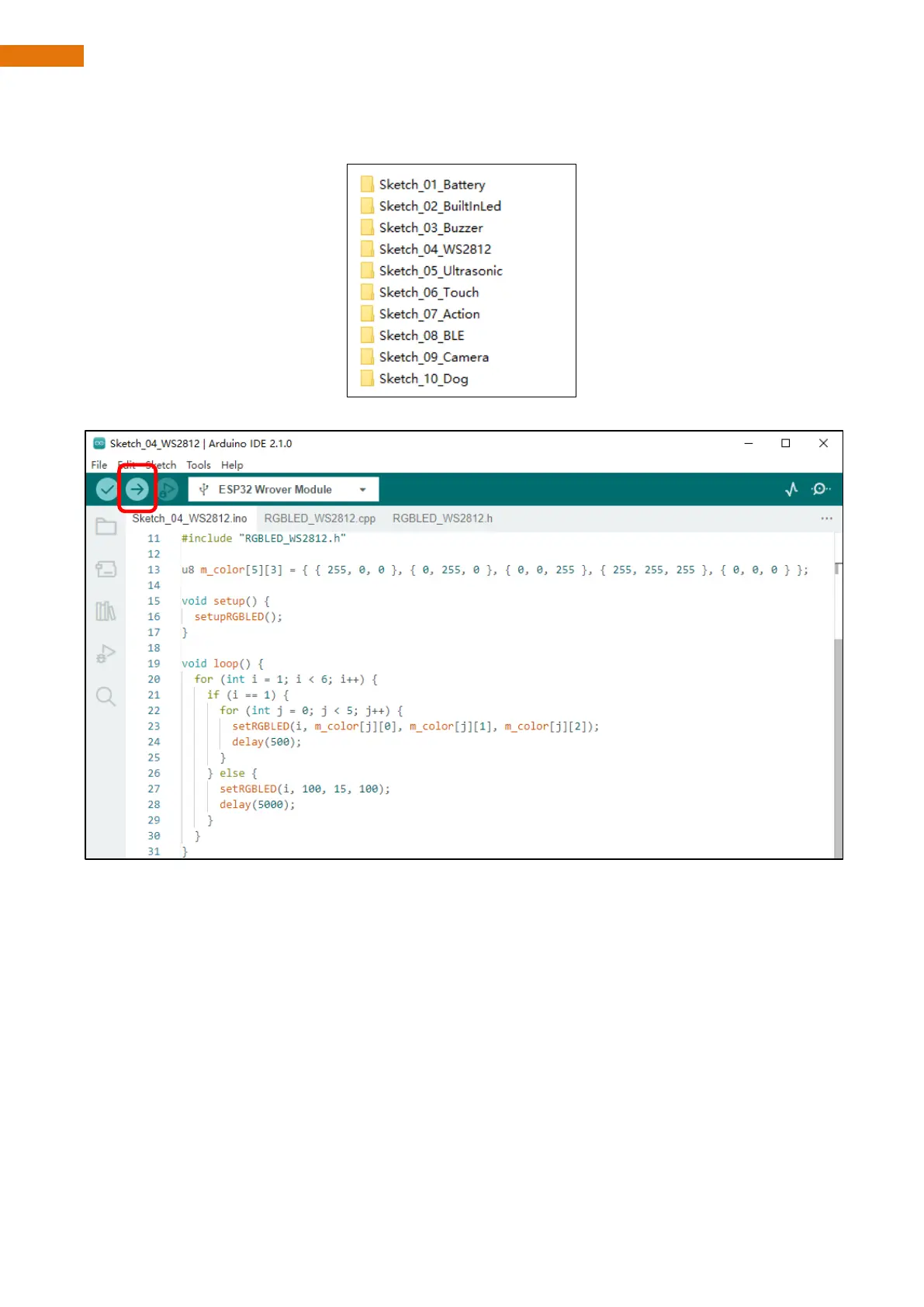The width and height of the screenshot is (924, 1307).
Task: Open the File menu
Action: [99, 465]
